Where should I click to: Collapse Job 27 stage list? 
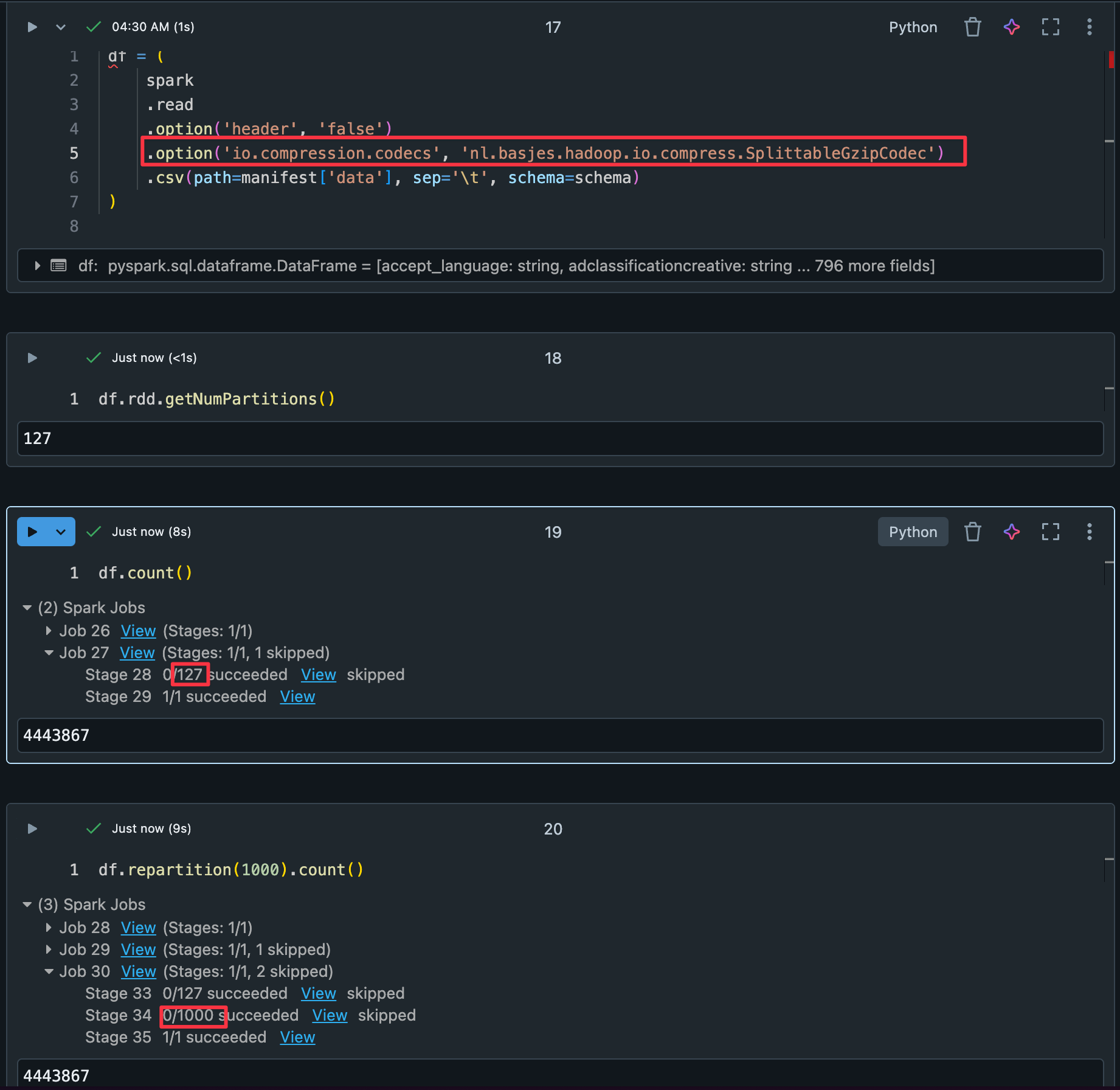click(x=49, y=653)
